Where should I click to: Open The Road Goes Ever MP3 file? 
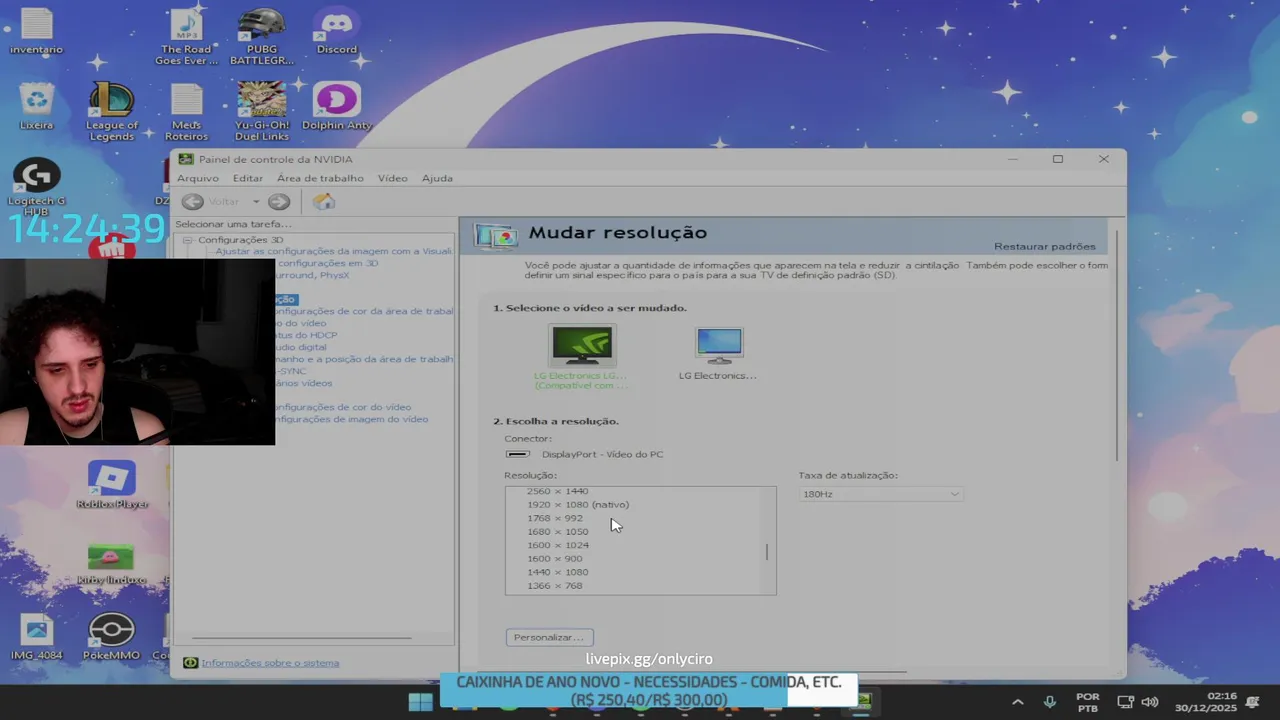point(186,38)
